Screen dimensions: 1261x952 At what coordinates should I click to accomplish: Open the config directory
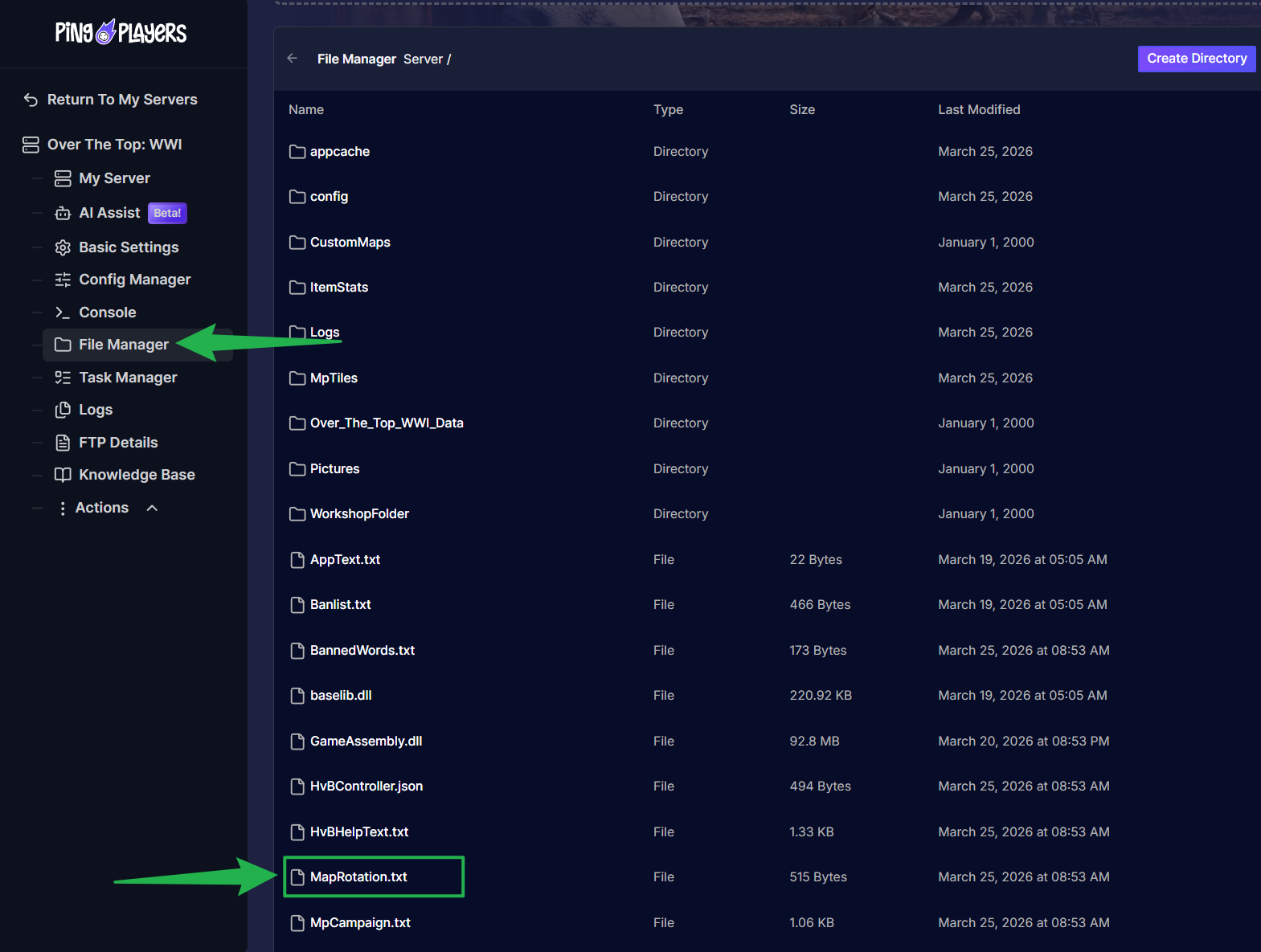pyautogui.click(x=329, y=197)
